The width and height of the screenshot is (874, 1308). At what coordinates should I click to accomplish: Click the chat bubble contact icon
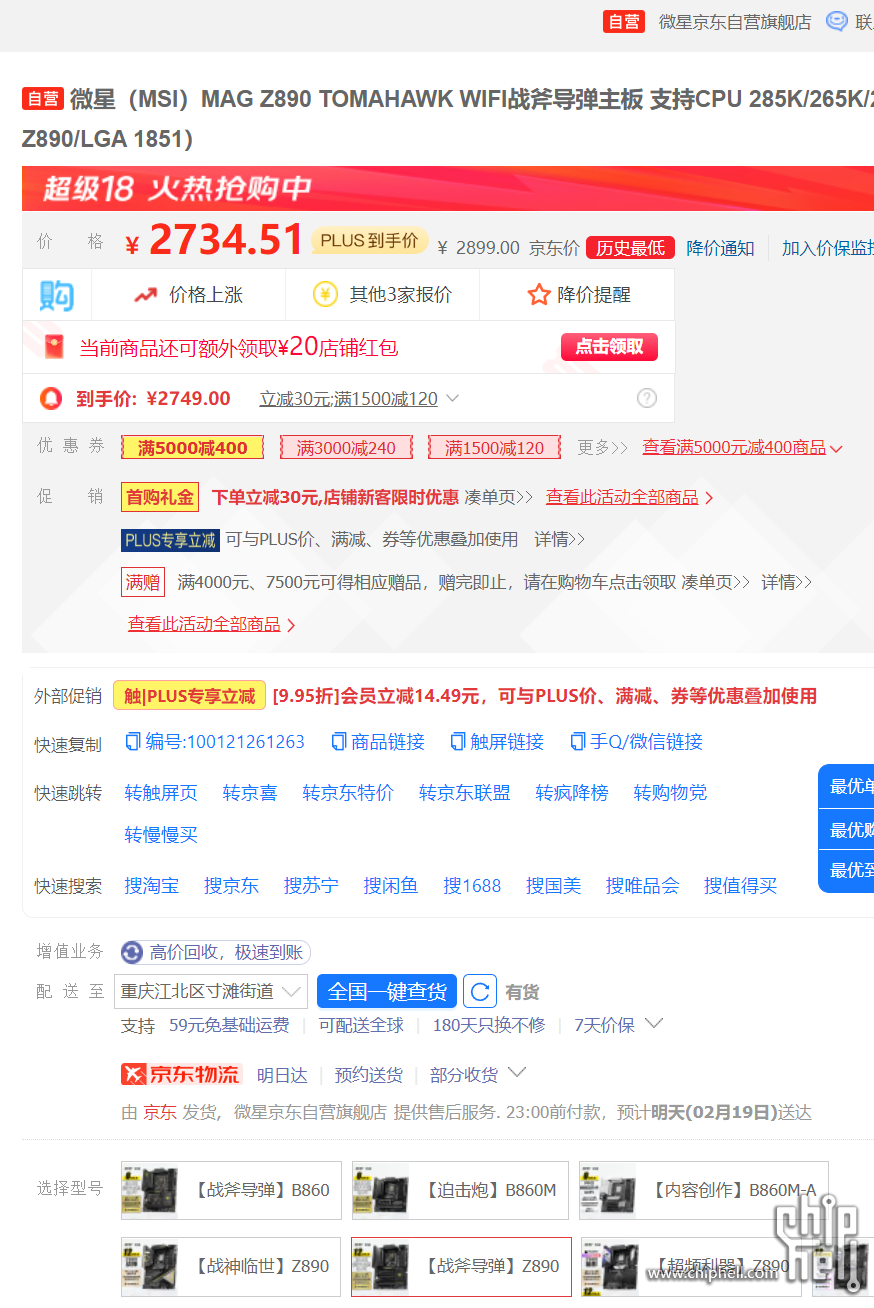(836, 21)
